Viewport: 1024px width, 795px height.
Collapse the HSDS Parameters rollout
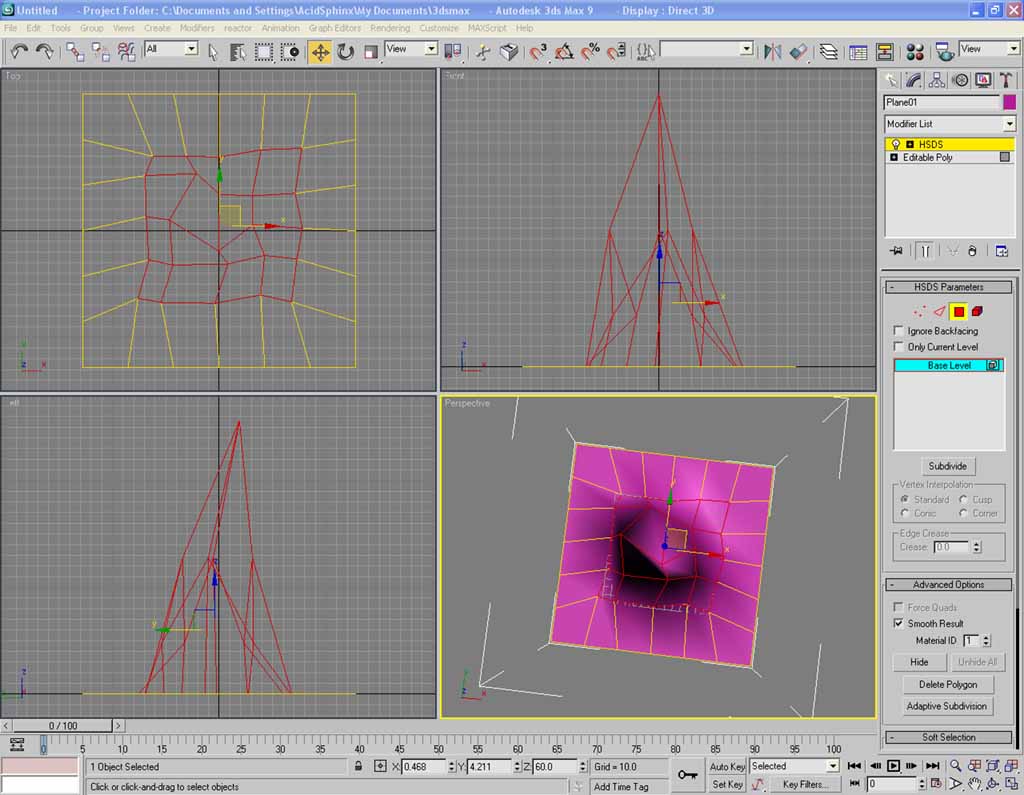click(x=948, y=287)
